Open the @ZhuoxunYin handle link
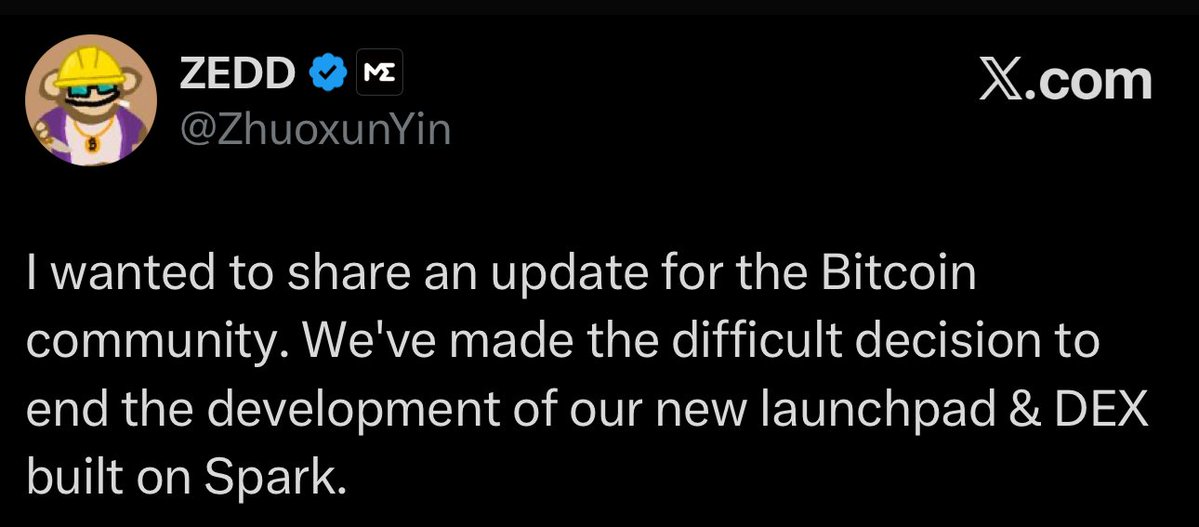 (x=314, y=129)
